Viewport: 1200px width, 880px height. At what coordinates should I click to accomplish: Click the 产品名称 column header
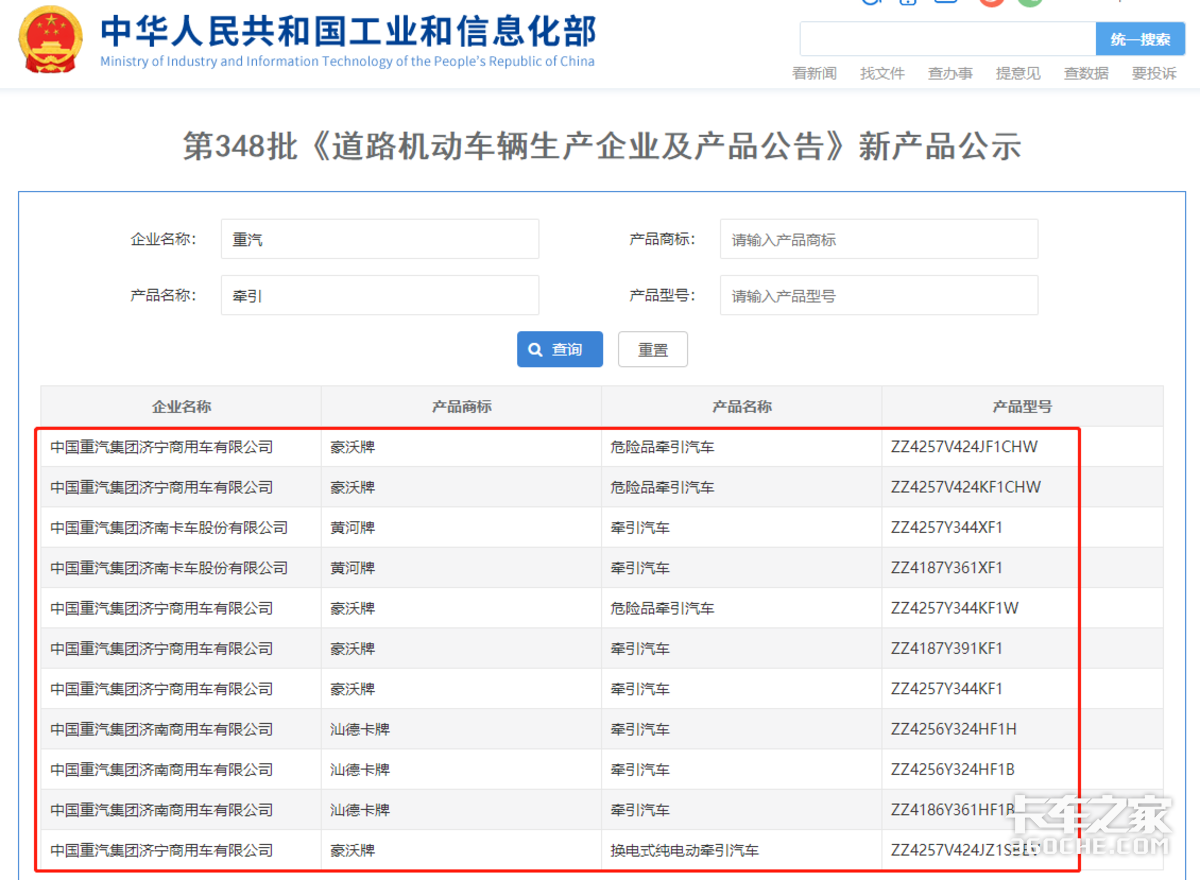coord(741,406)
